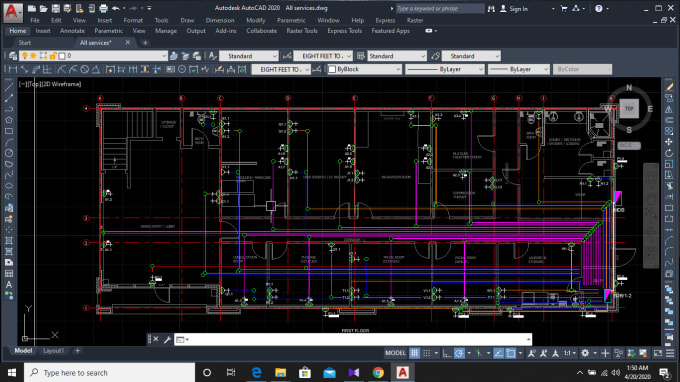Image resolution: width=680 pixels, height=382 pixels.
Task: Click the command line customize wrench icon
Action: click(x=167, y=340)
